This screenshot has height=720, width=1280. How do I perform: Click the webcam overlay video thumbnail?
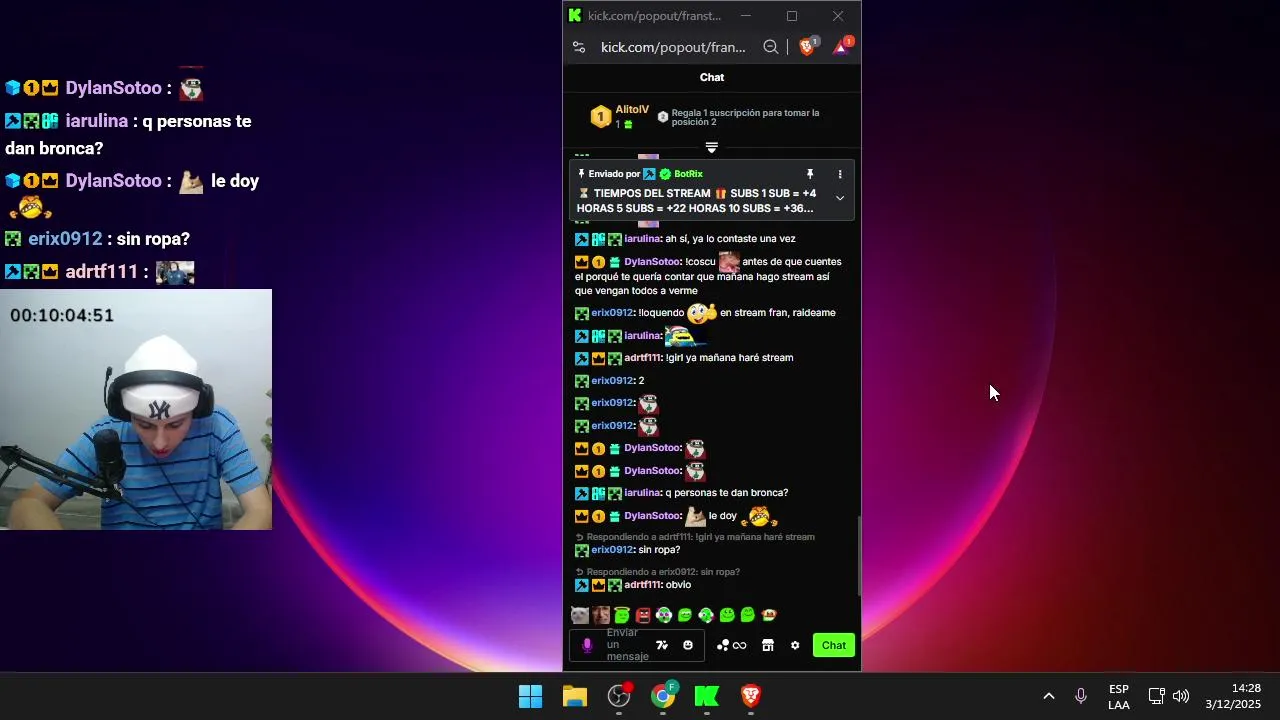point(136,410)
